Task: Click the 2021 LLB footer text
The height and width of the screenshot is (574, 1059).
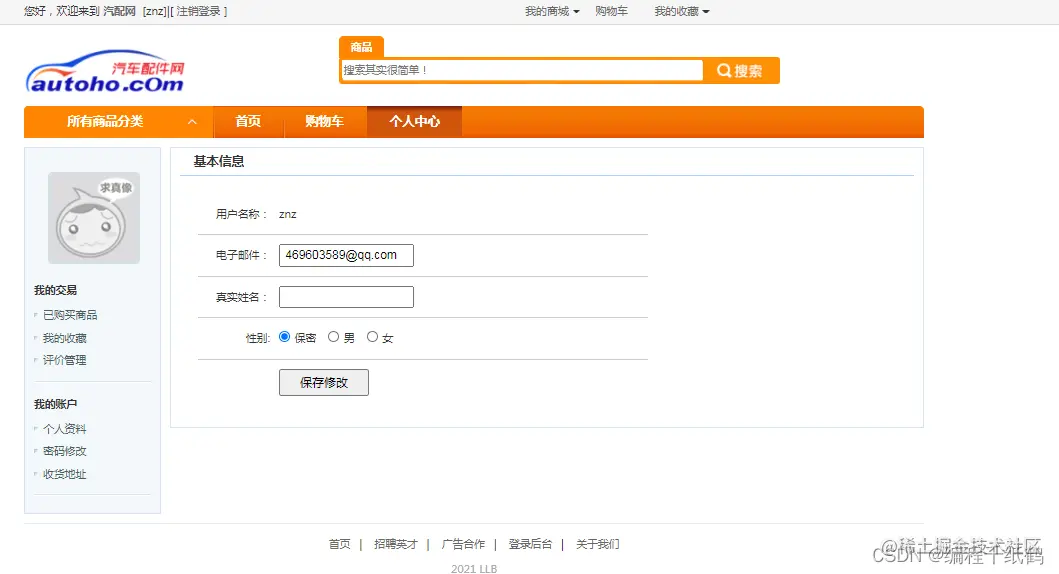Action: coord(474,569)
